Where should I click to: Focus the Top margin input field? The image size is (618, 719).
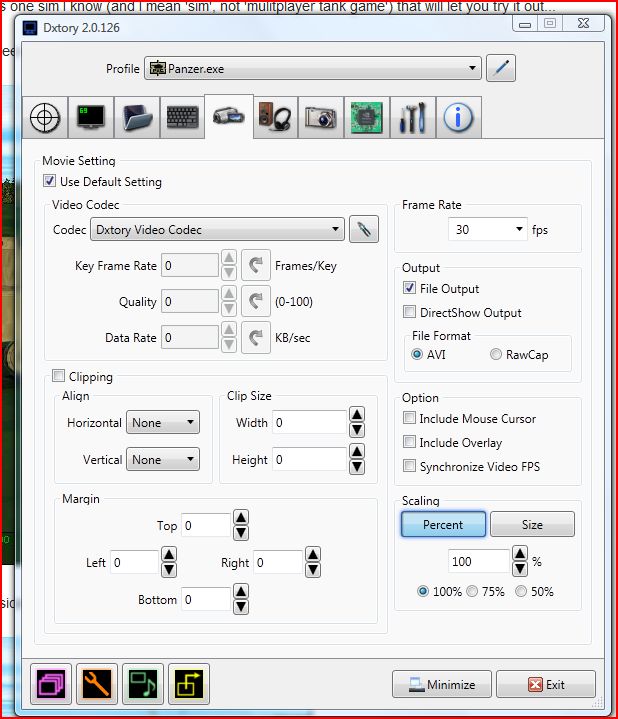pos(206,525)
